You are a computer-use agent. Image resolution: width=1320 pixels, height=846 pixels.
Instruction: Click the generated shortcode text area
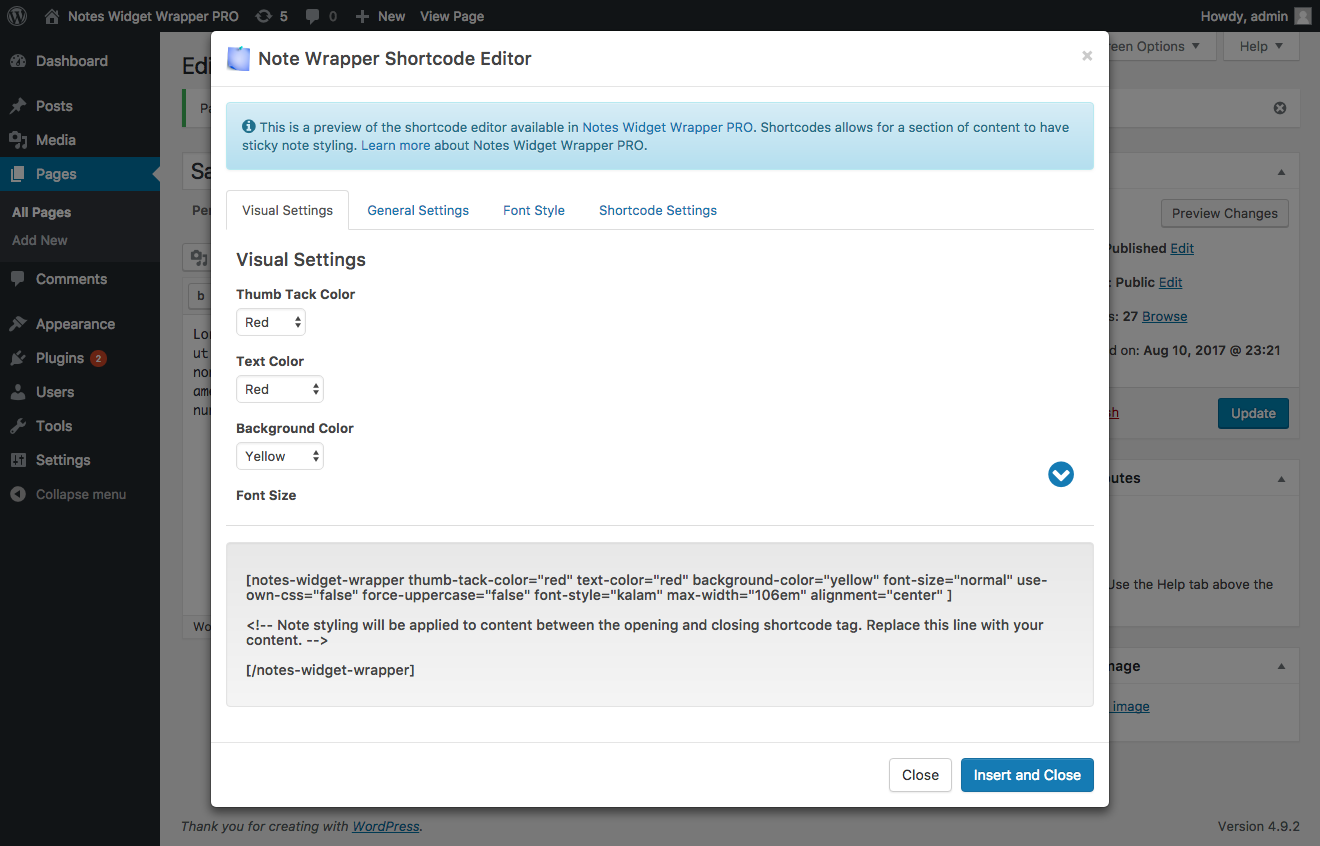(660, 624)
